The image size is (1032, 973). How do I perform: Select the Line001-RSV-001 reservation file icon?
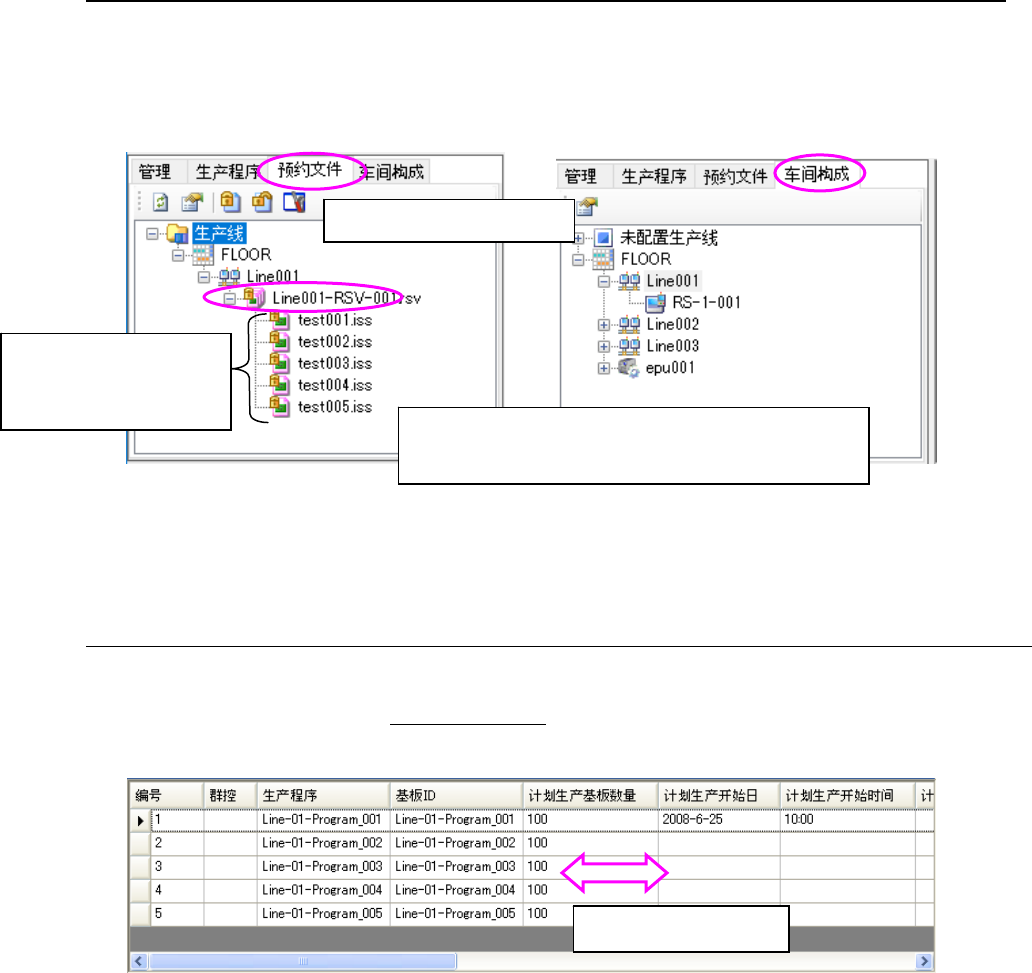255,298
